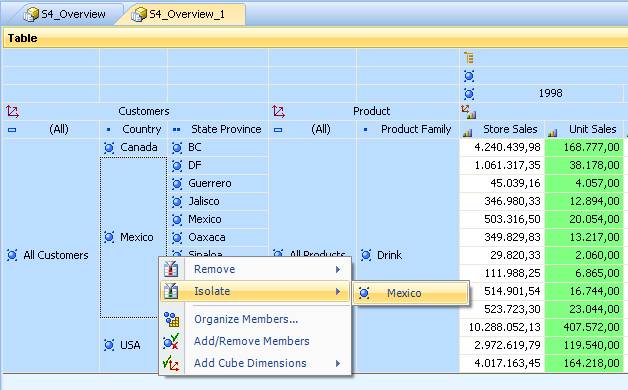Collapse the Customers (All) level
This screenshot has height=390, width=628.
coord(12,130)
